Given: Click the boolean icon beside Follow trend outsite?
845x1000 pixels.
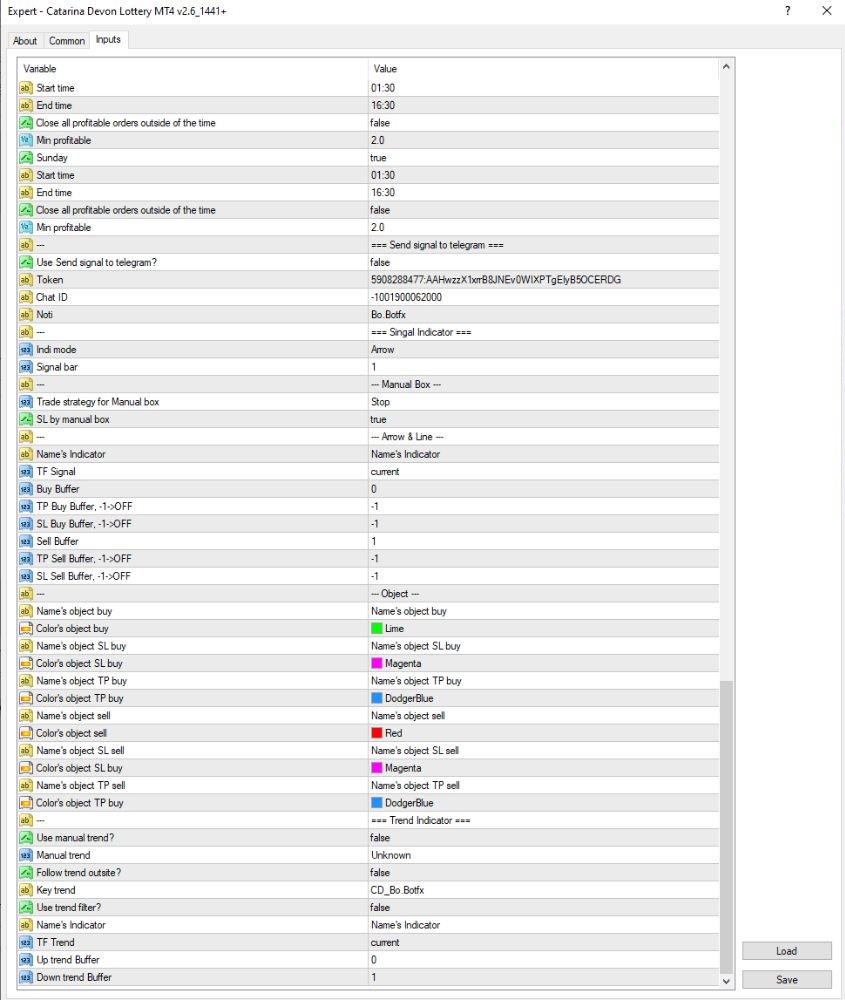Looking at the screenshot, I should click(26, 872).
